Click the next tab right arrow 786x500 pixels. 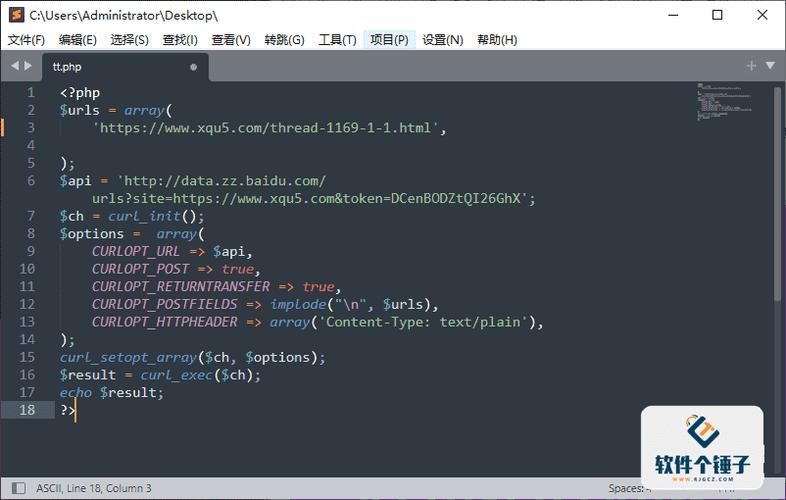coord(28,66)
